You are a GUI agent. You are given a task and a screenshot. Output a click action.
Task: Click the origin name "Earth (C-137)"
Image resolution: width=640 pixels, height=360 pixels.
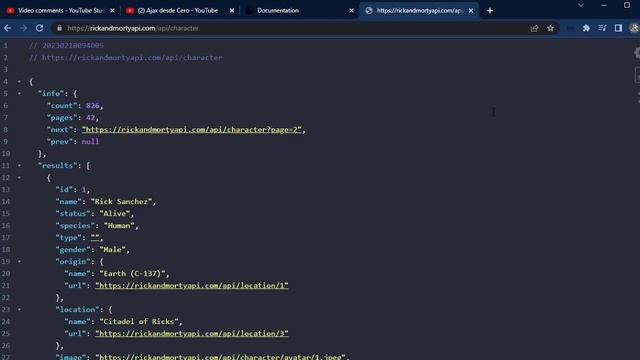pyautogui.click(x=132, y=273)
